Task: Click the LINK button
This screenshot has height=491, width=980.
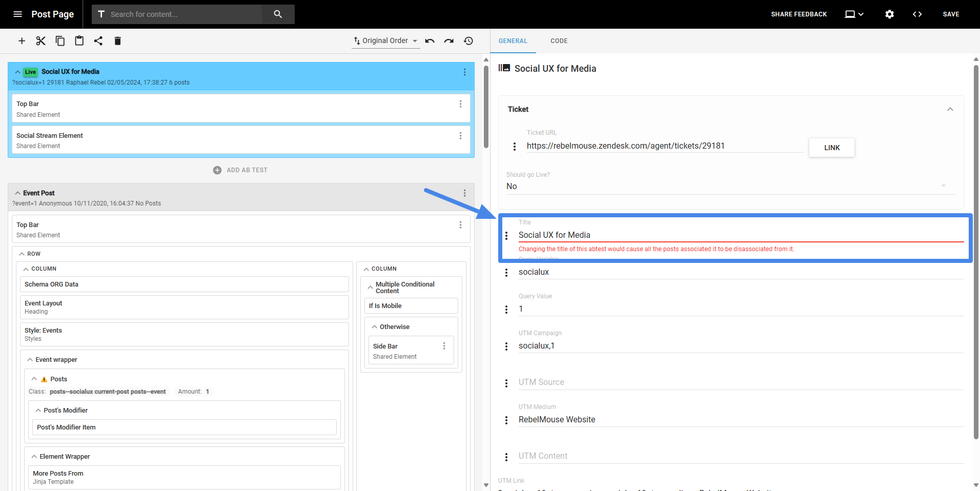Action: pos(831,147)
